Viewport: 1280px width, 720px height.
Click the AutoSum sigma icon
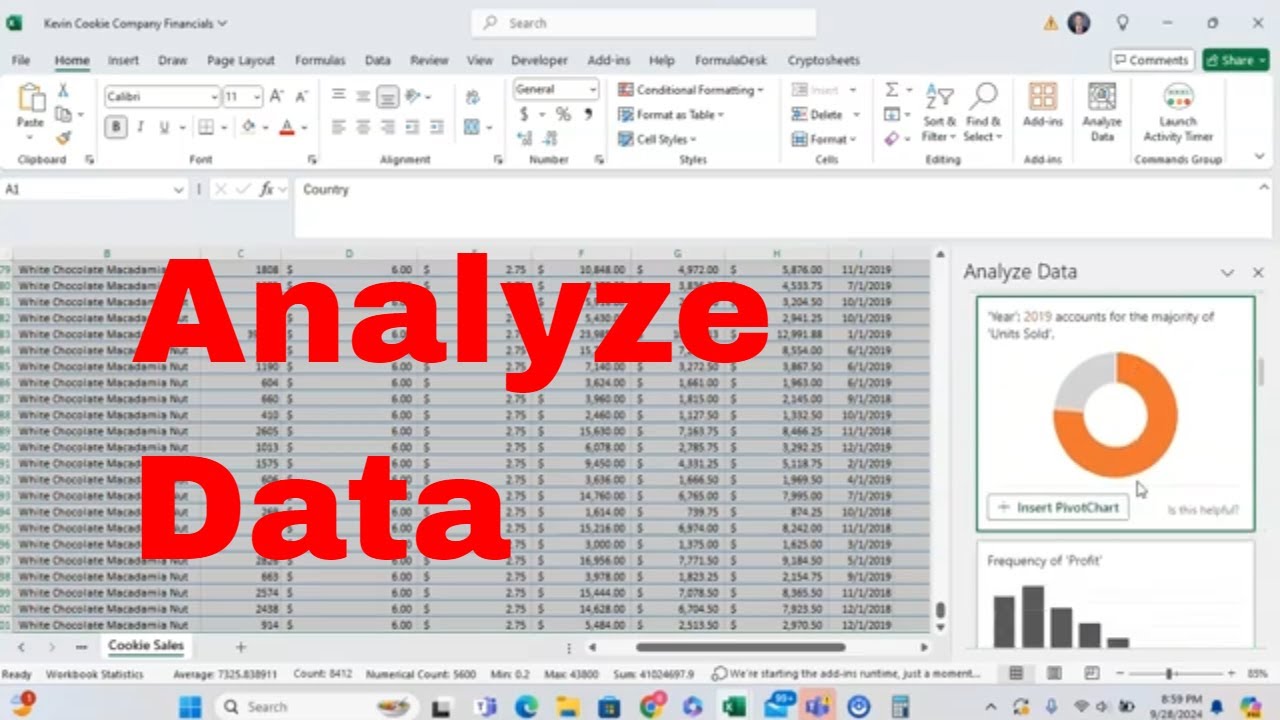coord(891,90)
